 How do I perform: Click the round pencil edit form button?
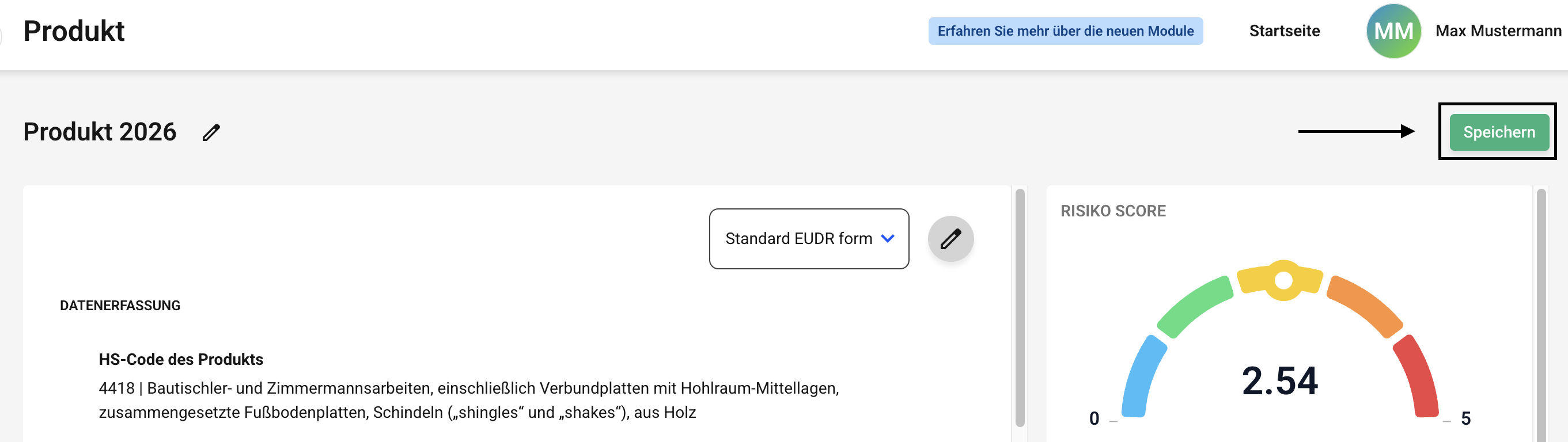pos(950,239)
